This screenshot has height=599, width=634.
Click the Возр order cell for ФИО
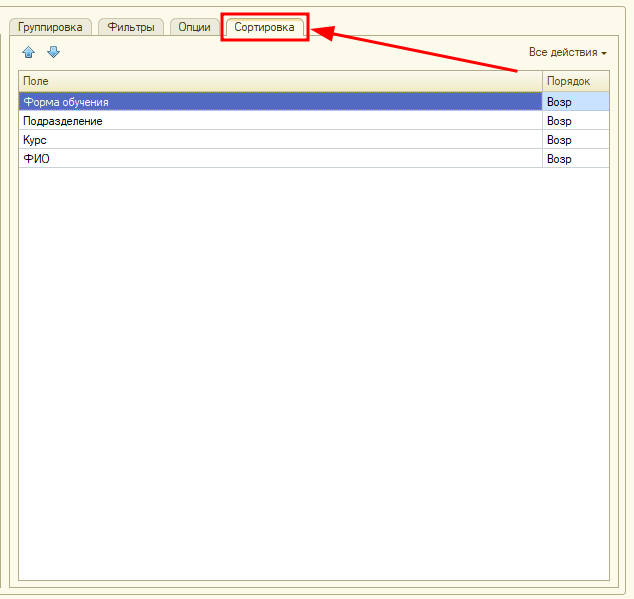(575, 159)
